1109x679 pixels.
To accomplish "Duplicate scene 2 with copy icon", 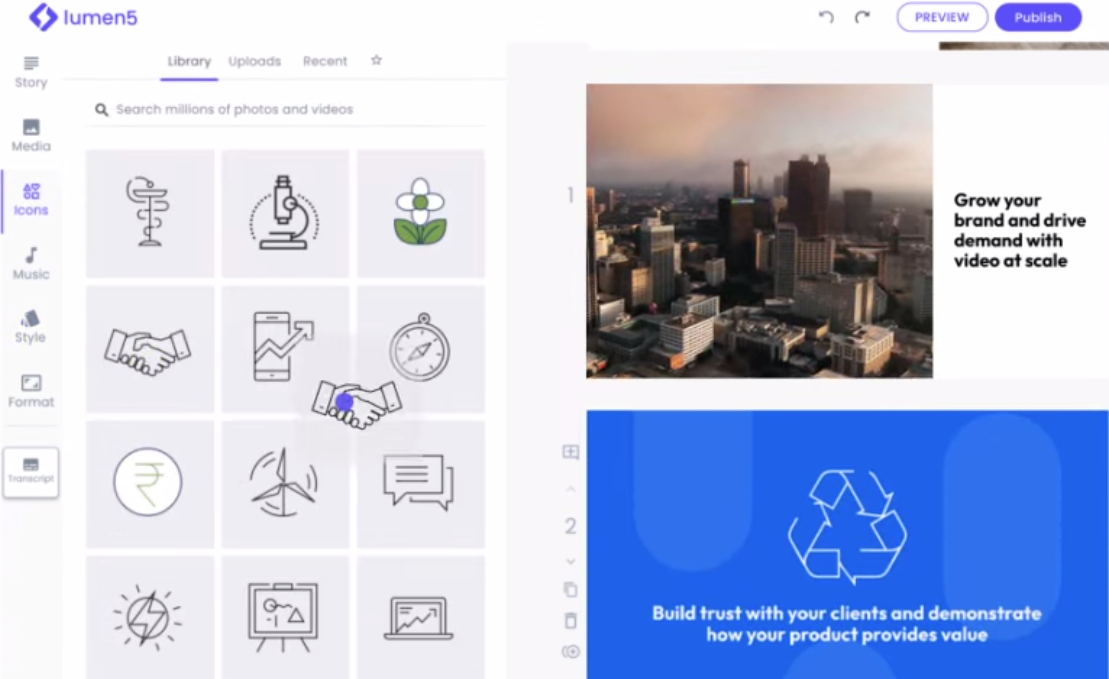I will 570,589.
